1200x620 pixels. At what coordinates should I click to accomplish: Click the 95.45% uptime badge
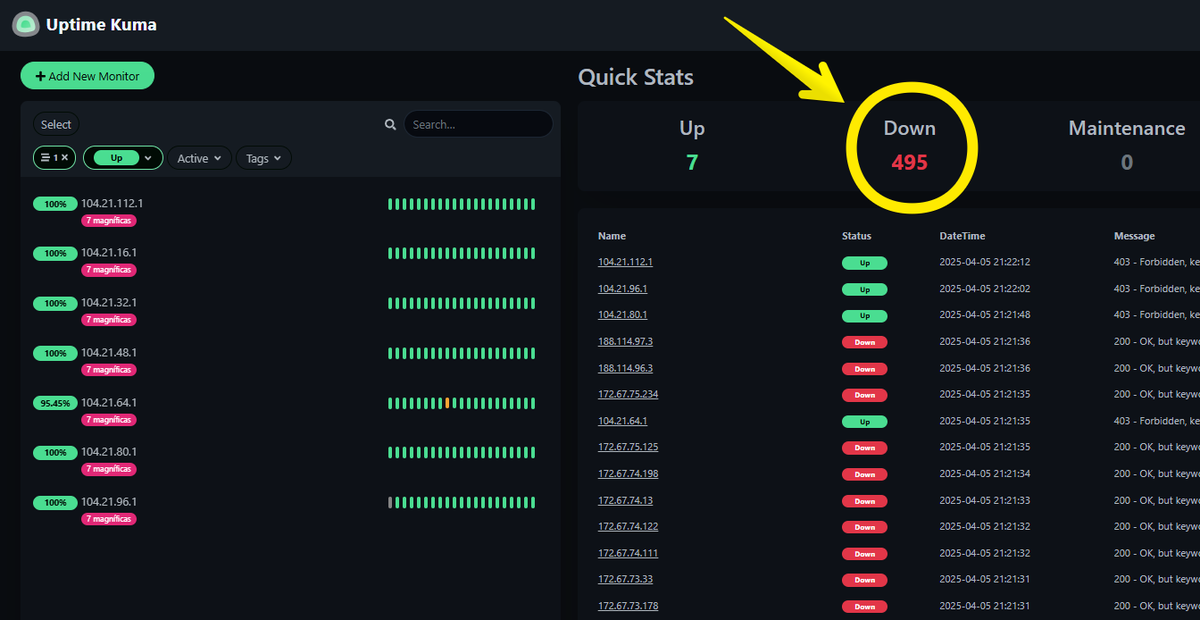[55, 403]
